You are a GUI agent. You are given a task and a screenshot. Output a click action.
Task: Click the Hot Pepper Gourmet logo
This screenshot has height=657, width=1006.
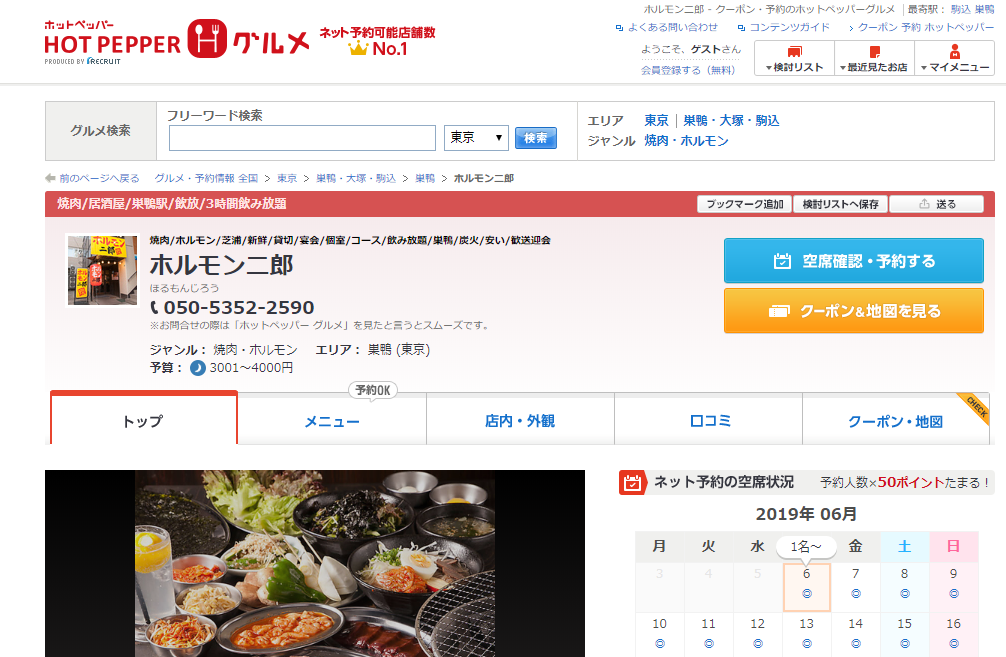pyautogui.click(x=176, y=42)
